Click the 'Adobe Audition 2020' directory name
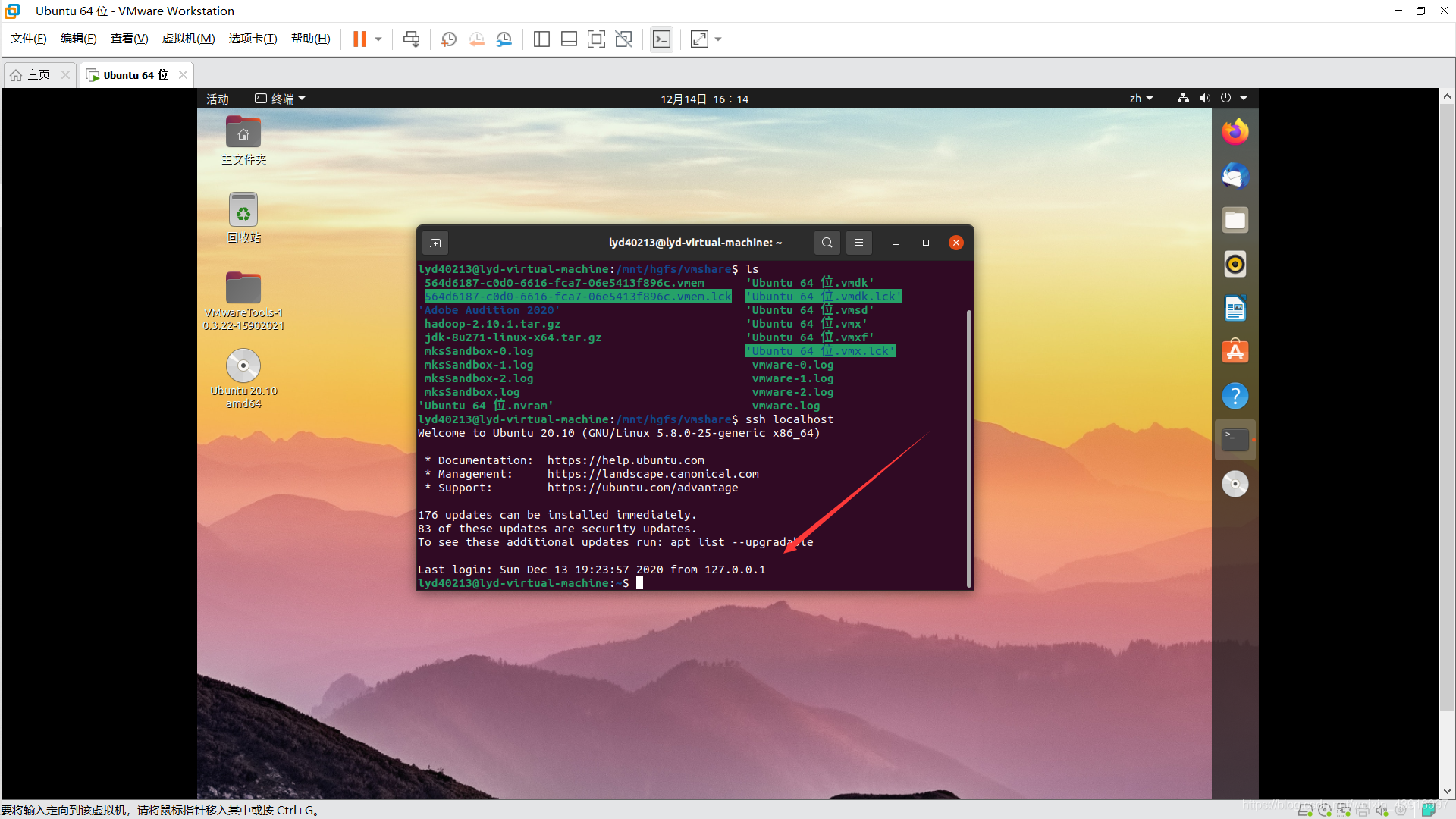This screenshot has width=1456, height=819. 489,310
